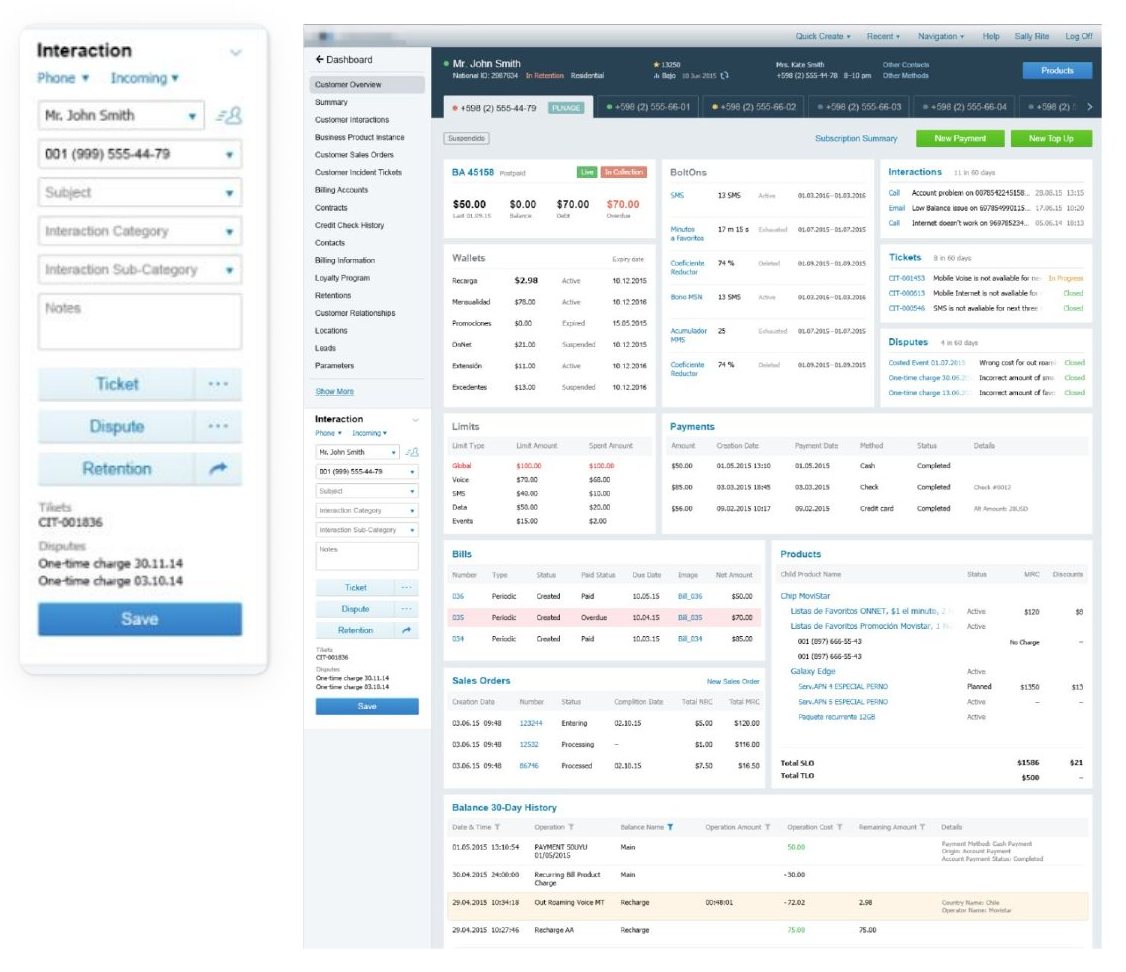Filter the Remaining Amount column
The image size is (1126, 972).
point(923,827)
